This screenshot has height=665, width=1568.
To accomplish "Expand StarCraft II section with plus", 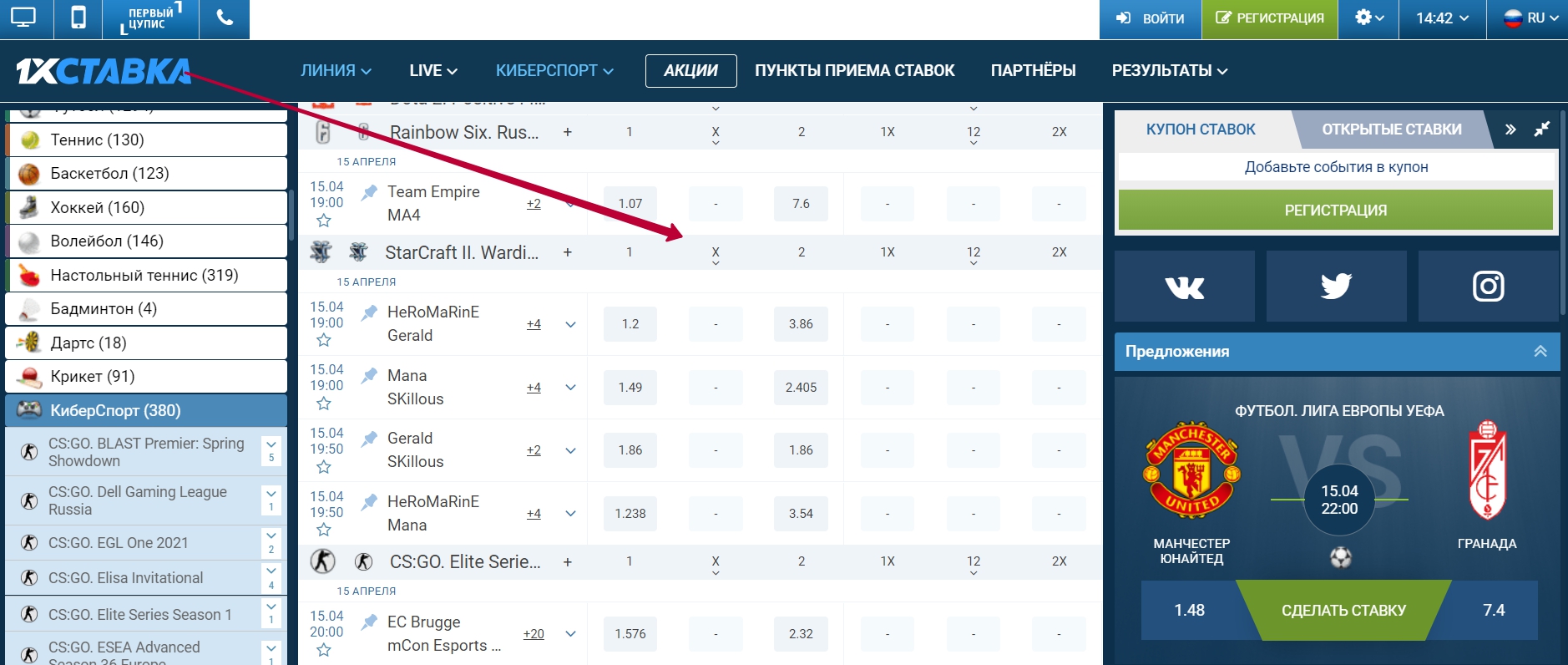I will [x=568, y=252].
